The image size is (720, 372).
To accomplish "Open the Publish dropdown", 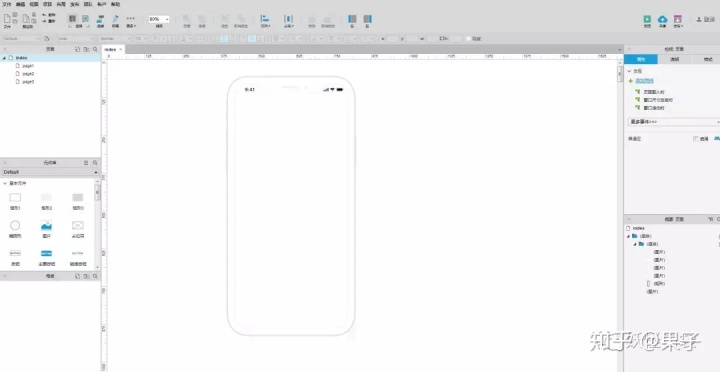I will pos(678,21).
